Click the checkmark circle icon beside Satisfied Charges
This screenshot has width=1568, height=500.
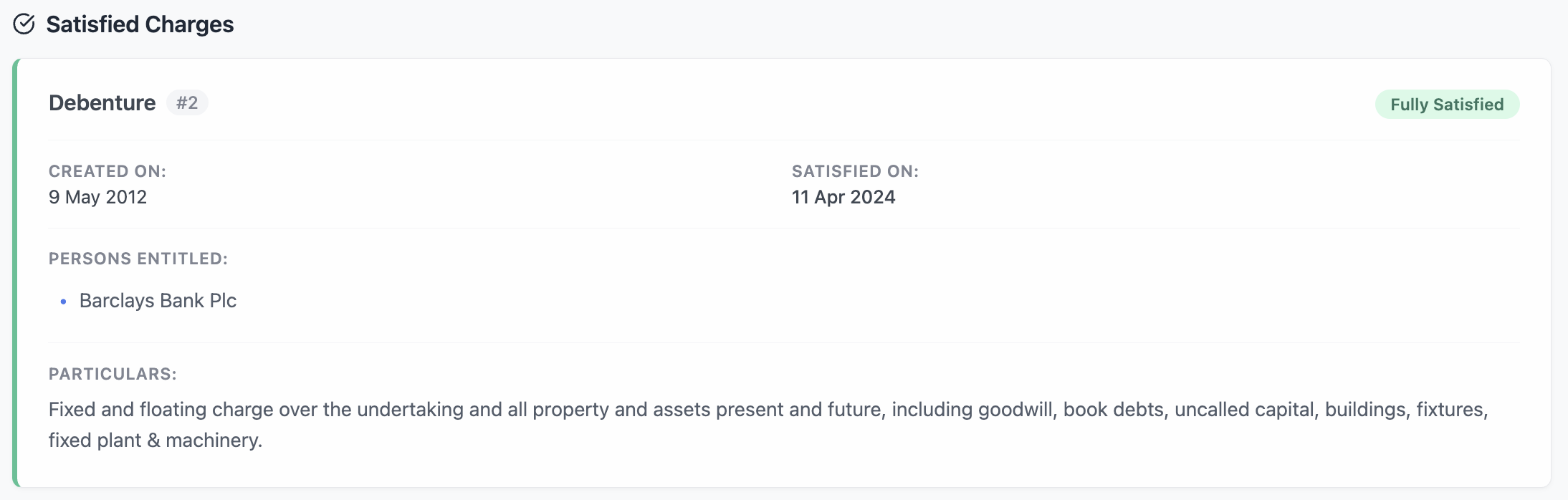pos(24,24)
